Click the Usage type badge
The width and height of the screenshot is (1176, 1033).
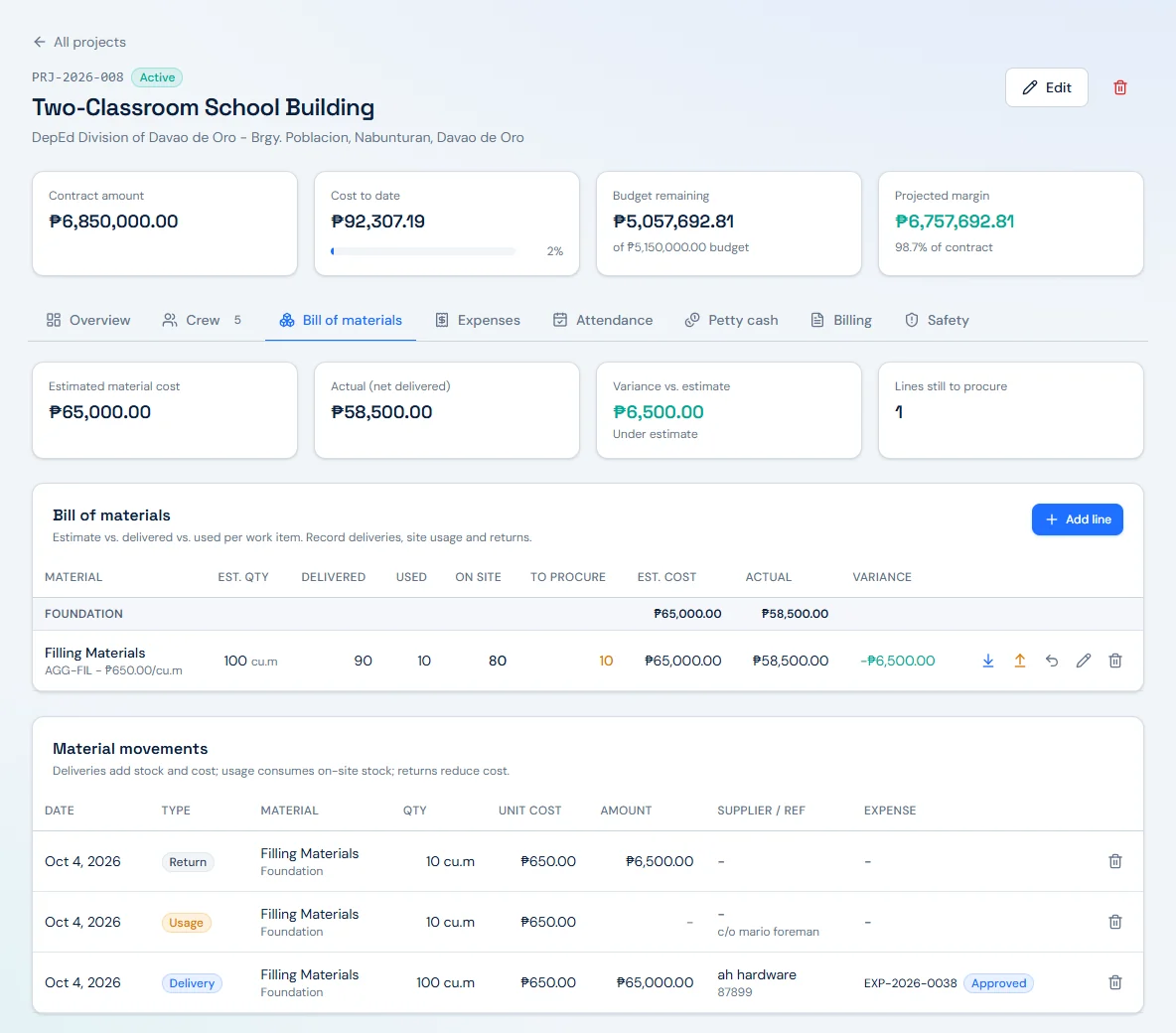pyautogui.click(x=186, y=923)
